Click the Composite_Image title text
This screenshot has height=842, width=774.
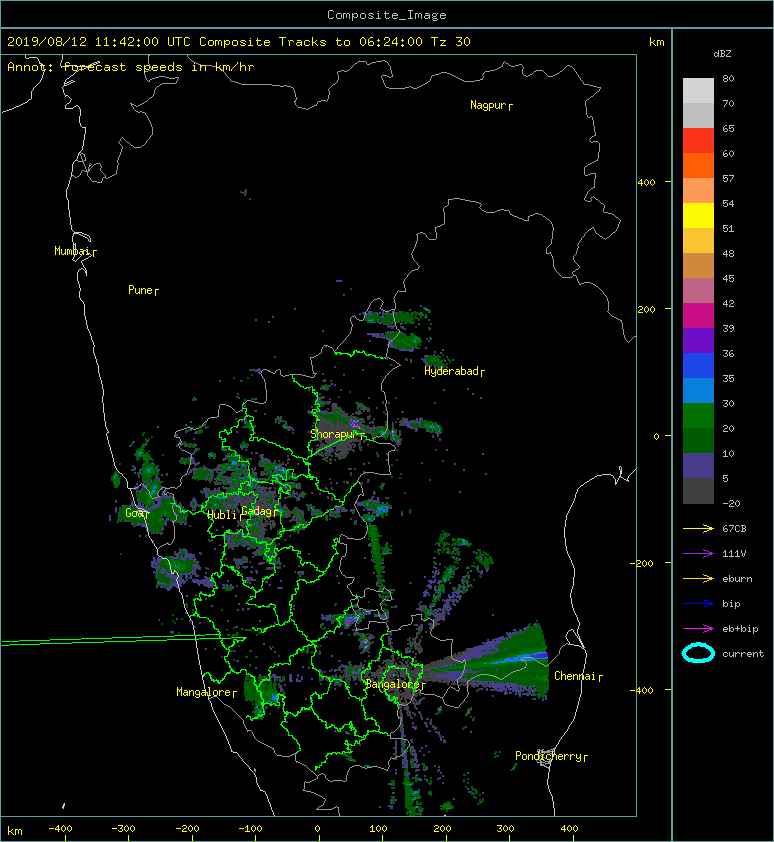tap(387, 15)
